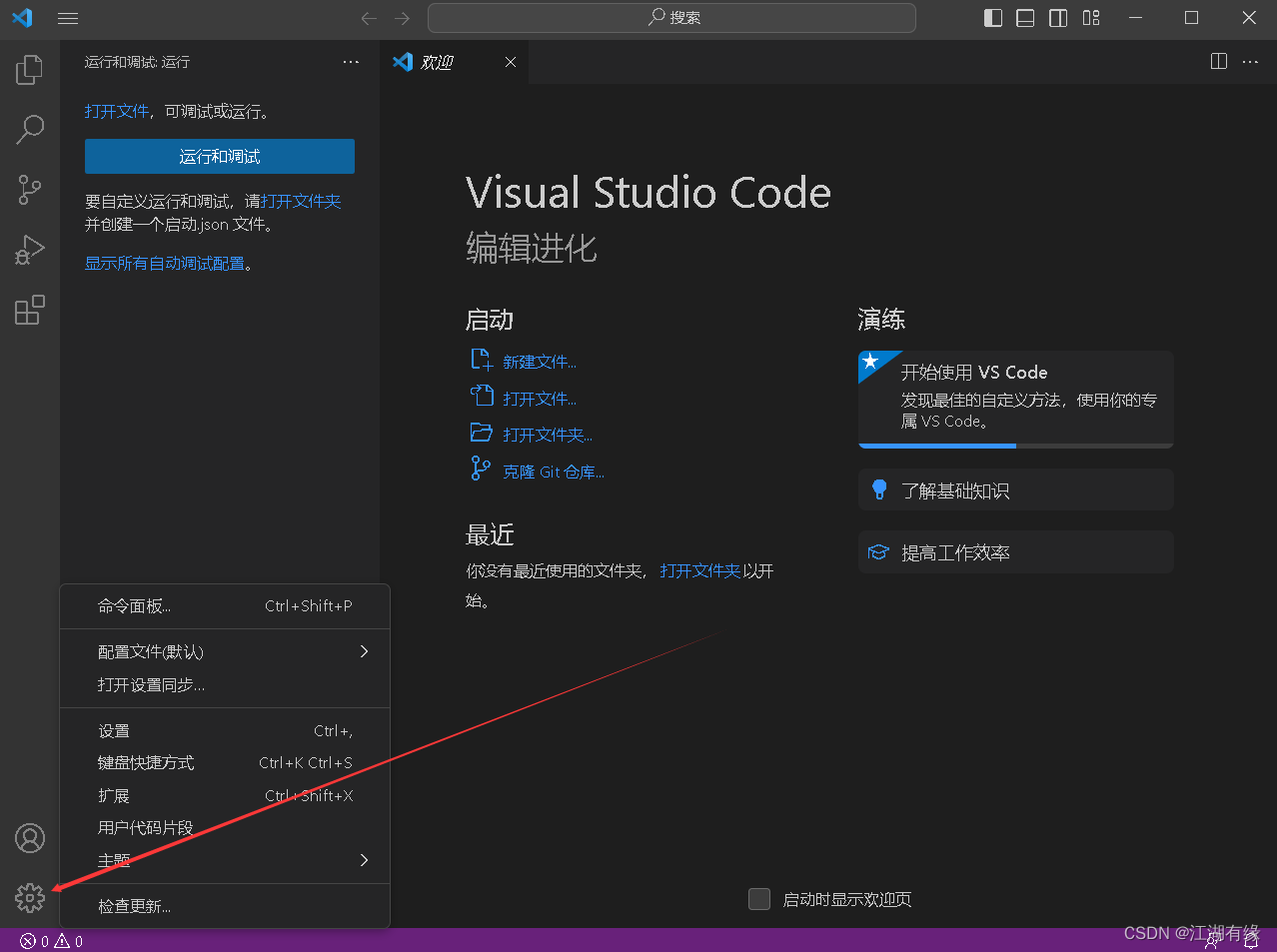This screenshot has width=1277, height=952.
Task: Close the 欢迎 tab
Action: 511,62
